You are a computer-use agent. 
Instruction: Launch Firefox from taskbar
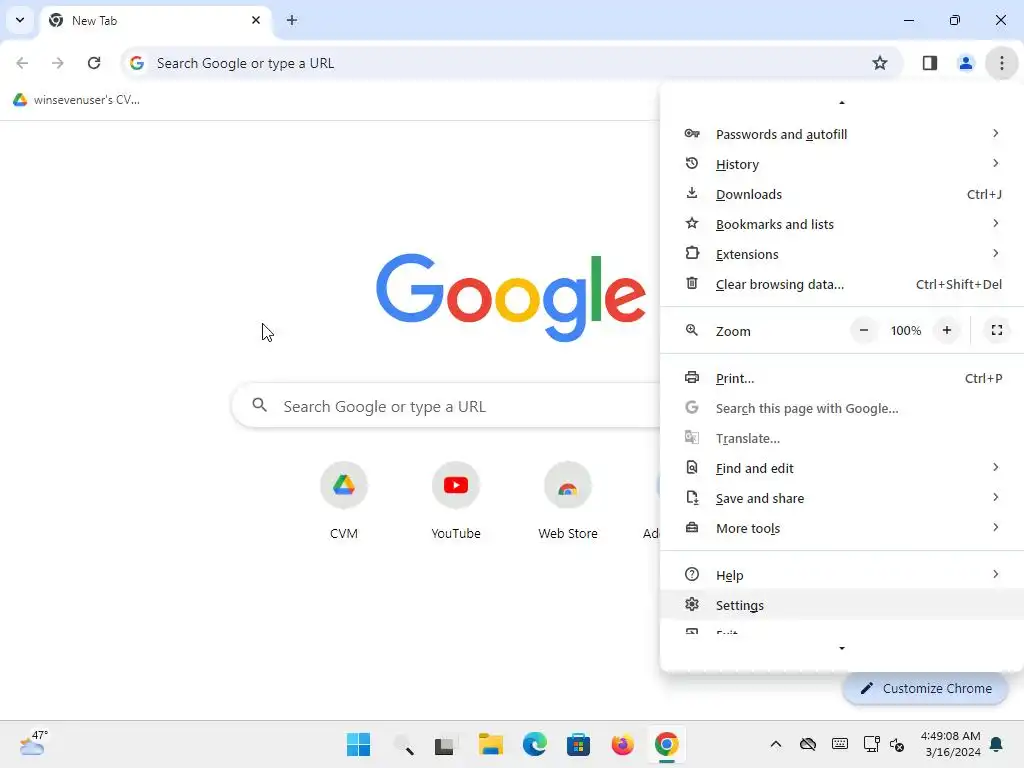click(622, 744)
